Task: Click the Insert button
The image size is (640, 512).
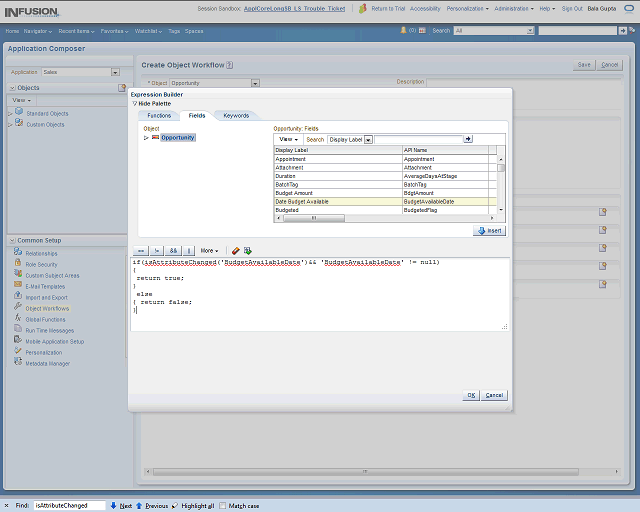Action: tap(489, 230)
